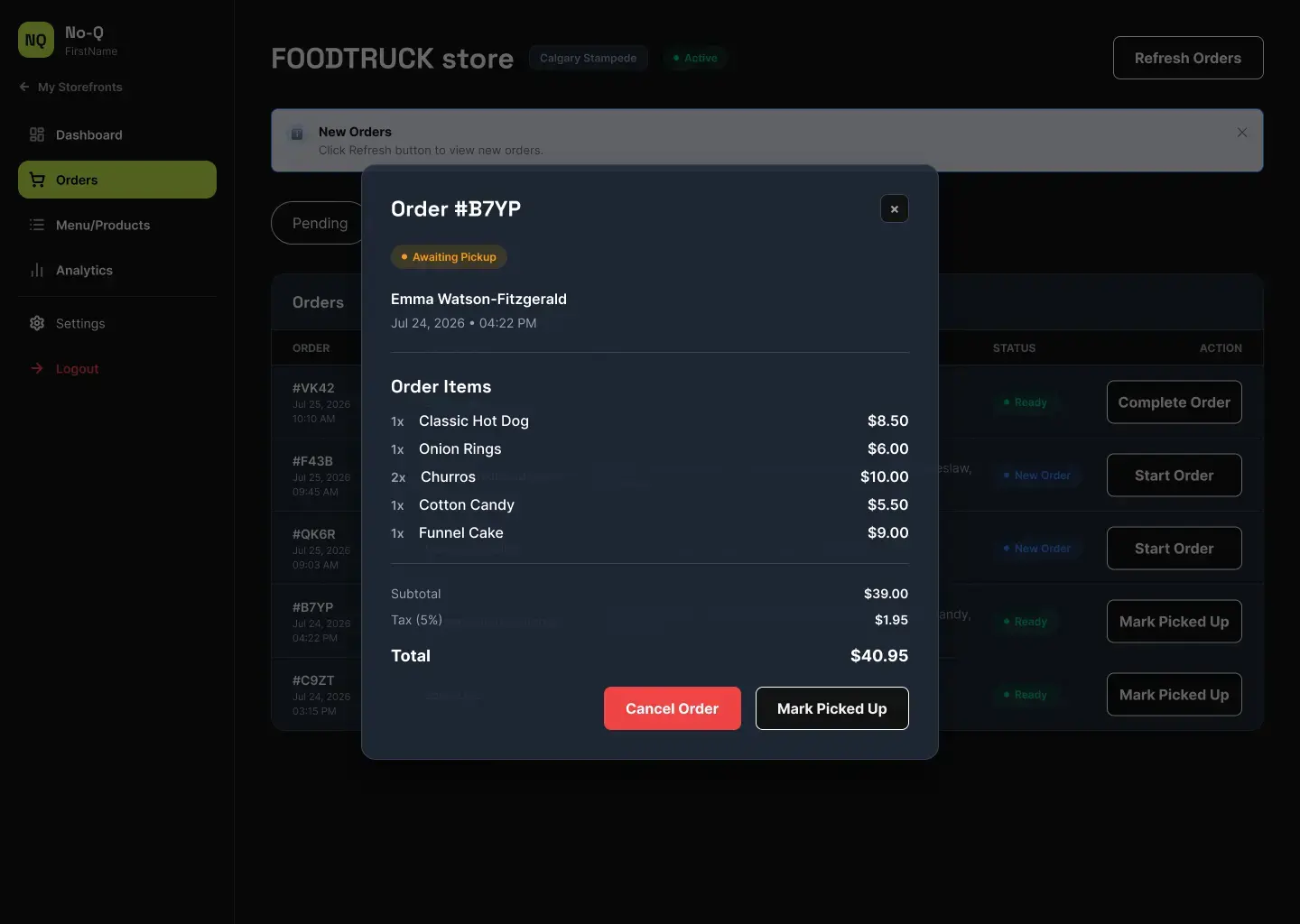
Task: Select Menu/Products in sidebar
Action: (117, 225)
